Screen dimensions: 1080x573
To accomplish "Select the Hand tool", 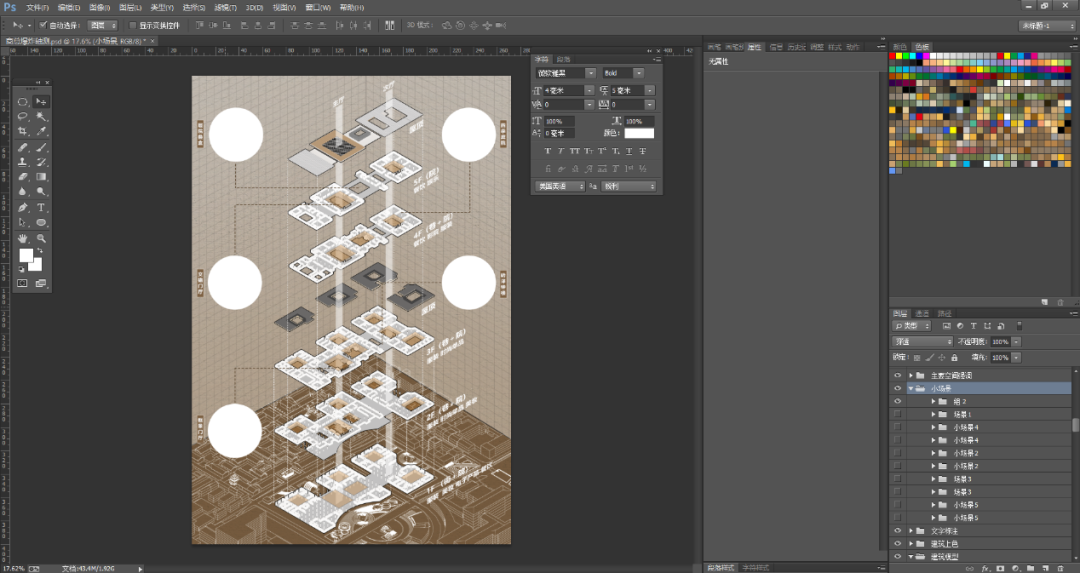I will tap(23, 238).
